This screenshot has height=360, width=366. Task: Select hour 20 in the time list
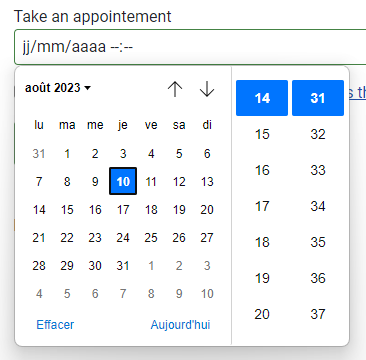tap(262, 314)
